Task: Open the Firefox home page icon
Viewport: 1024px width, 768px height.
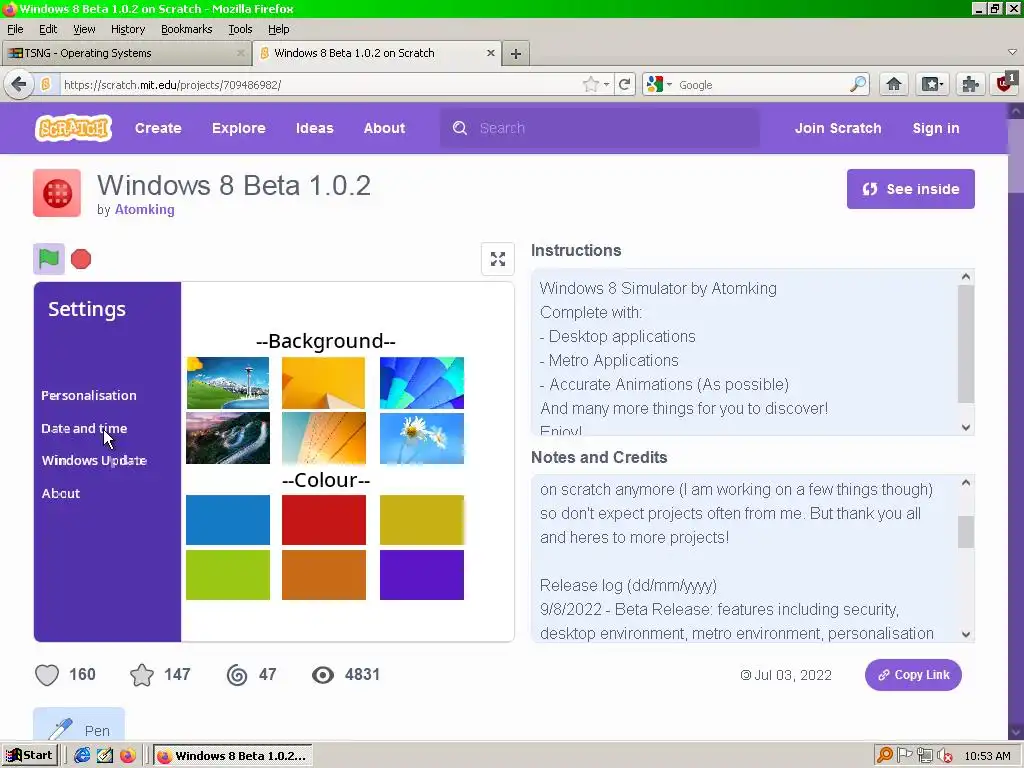Action: 894,84
